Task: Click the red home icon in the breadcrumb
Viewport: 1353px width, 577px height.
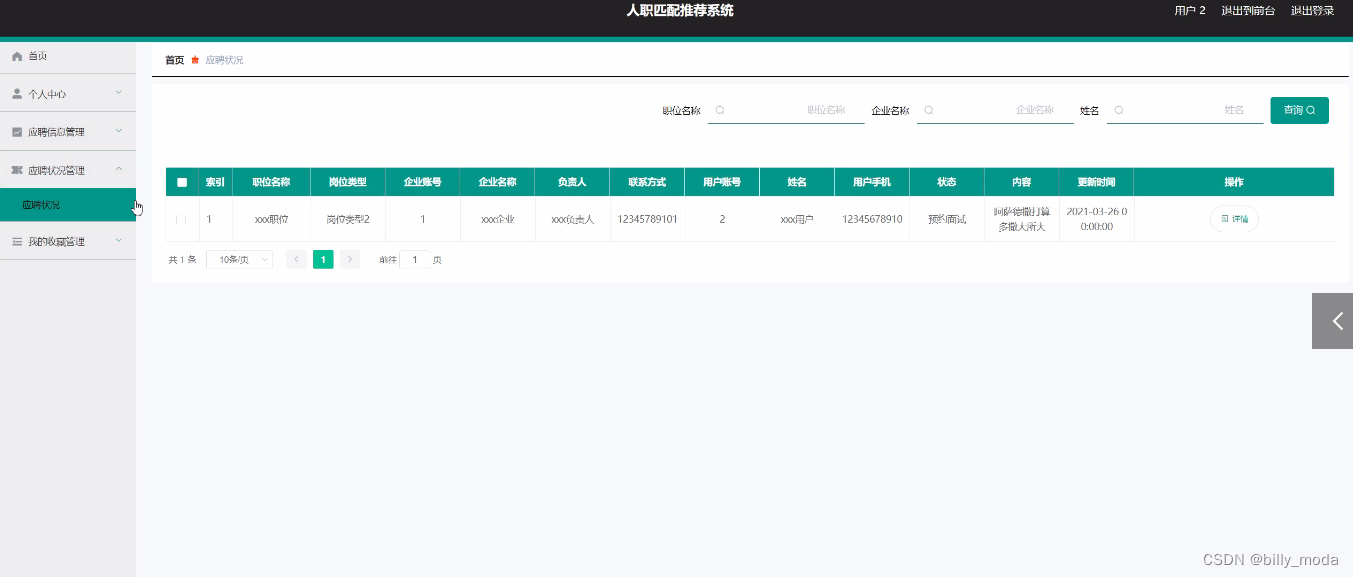Action: [x=196, y=59]
